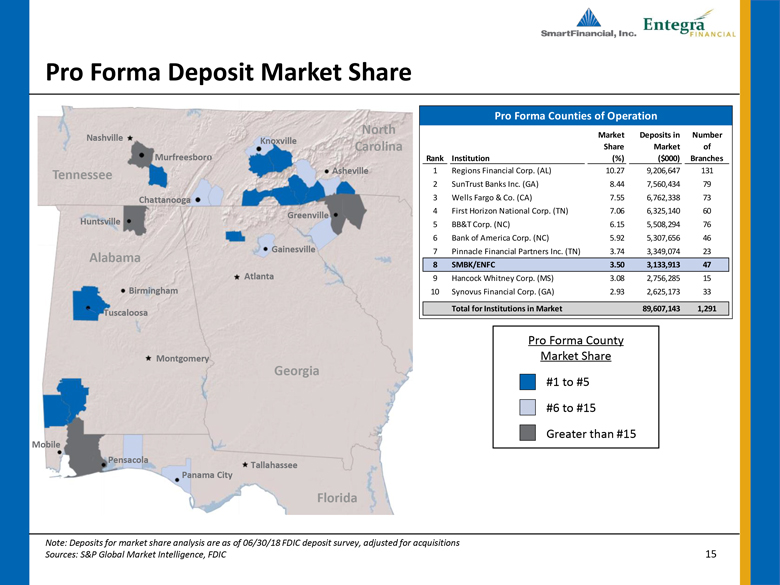Select the 1,291 total branches value
The image size is (780, 585).
pos(707,308)
